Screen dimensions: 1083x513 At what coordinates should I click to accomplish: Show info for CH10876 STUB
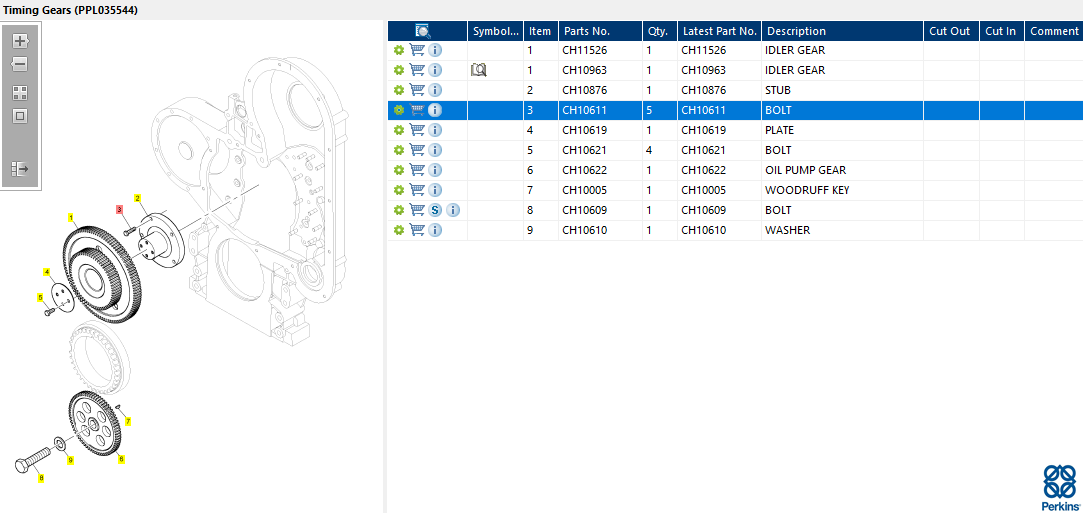coord(434,90)
